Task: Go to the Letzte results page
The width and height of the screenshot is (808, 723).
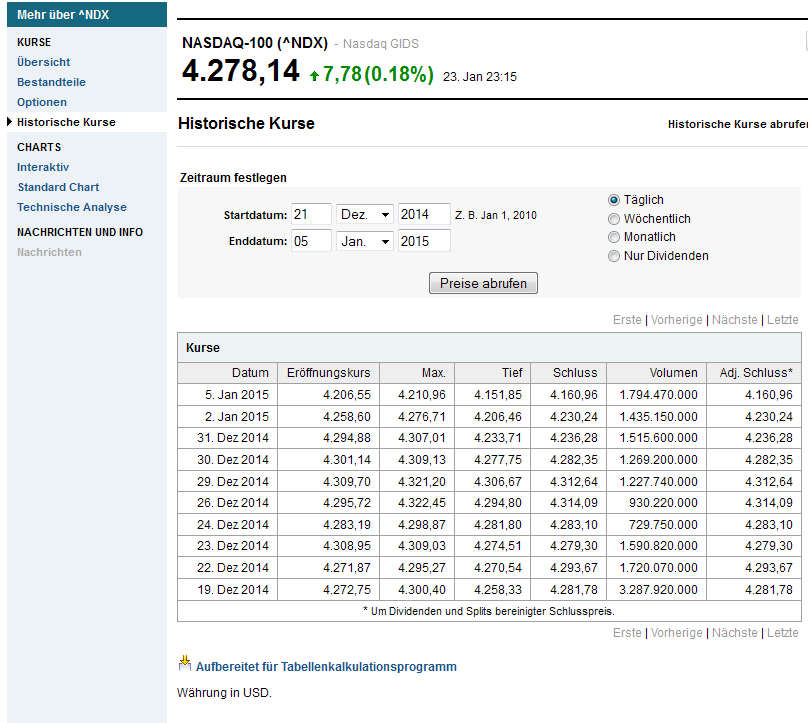Action: tap(783, 319)
